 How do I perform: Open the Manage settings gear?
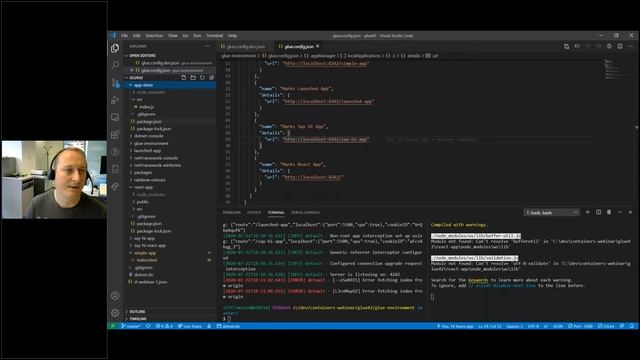pos(115,313)
